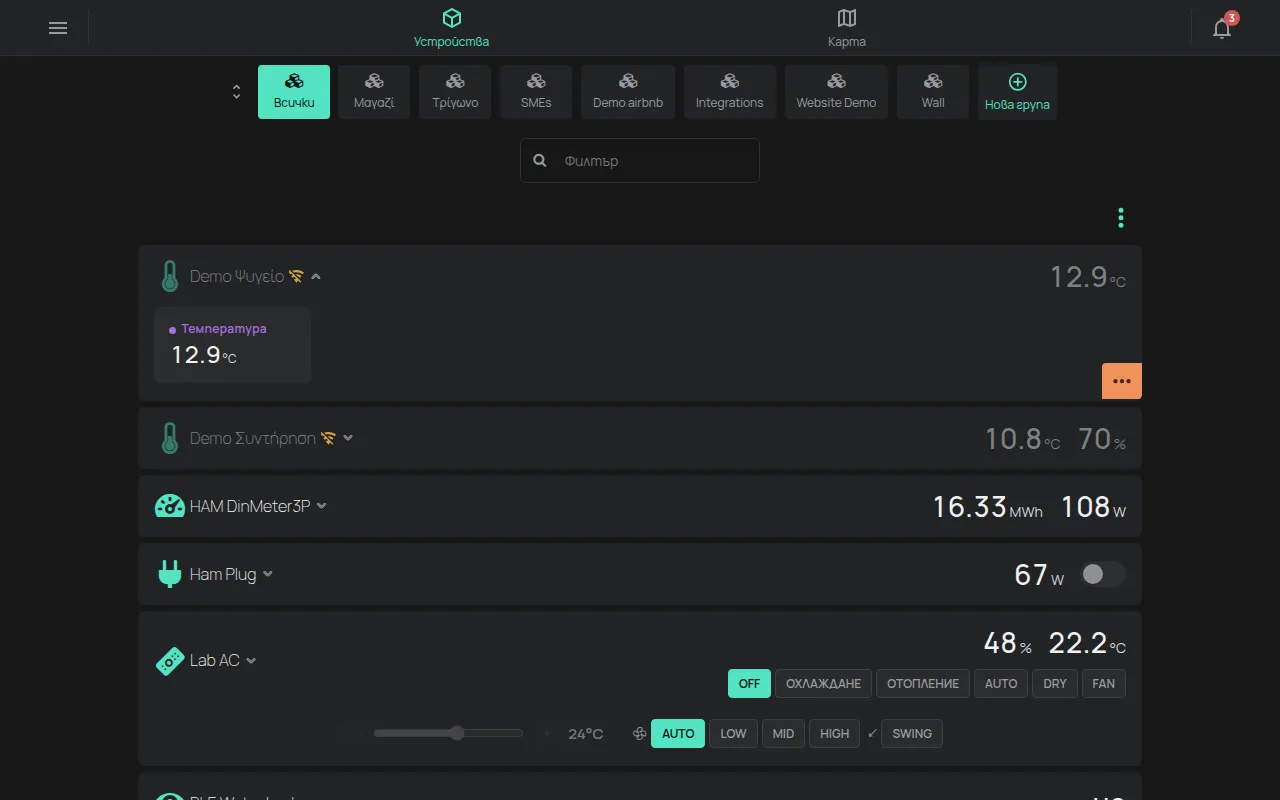The width and height of the screenshot is (1280, 800).
Task: Expand the HAM DinMeter3P device
Action: (x=322, y=506)
